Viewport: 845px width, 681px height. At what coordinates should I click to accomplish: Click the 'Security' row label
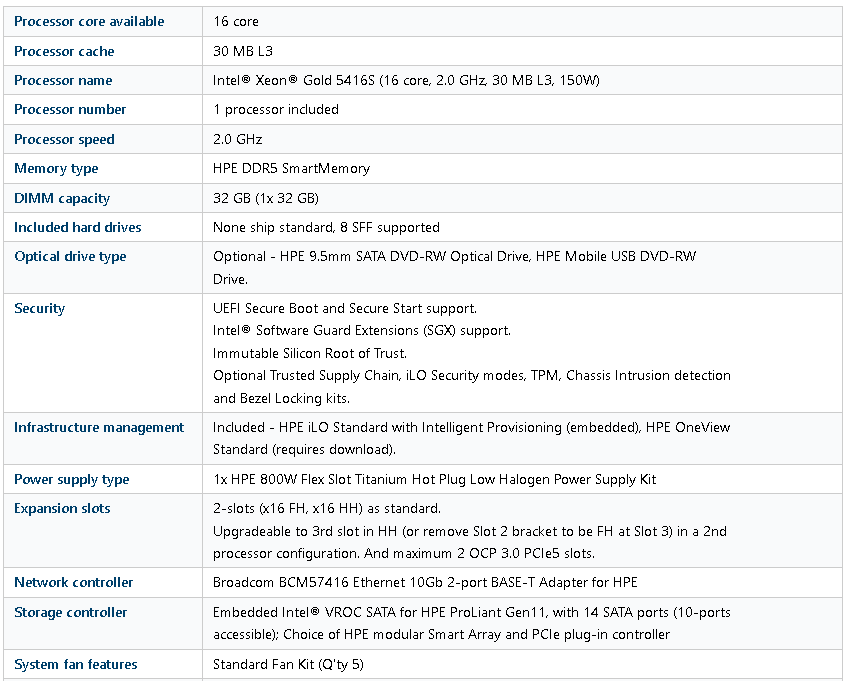(39, 309)
